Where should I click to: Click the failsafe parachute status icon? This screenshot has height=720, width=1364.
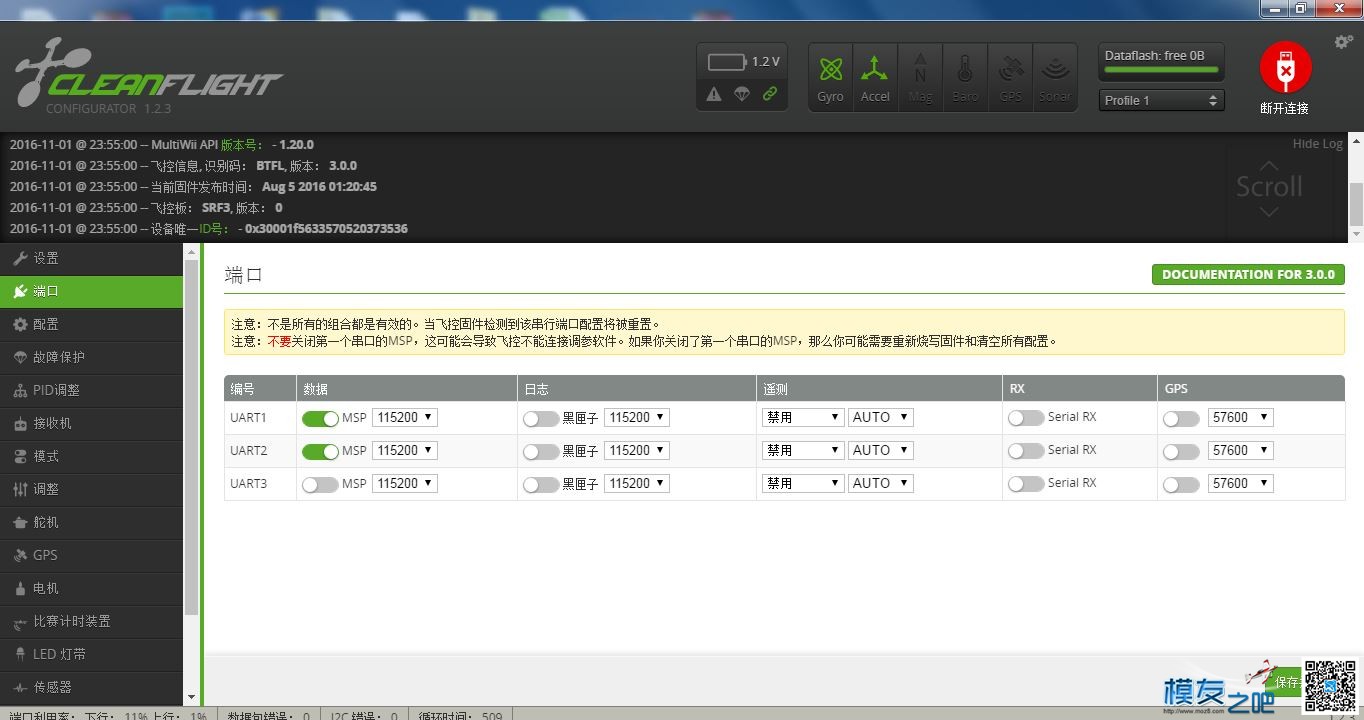(742, 94)
